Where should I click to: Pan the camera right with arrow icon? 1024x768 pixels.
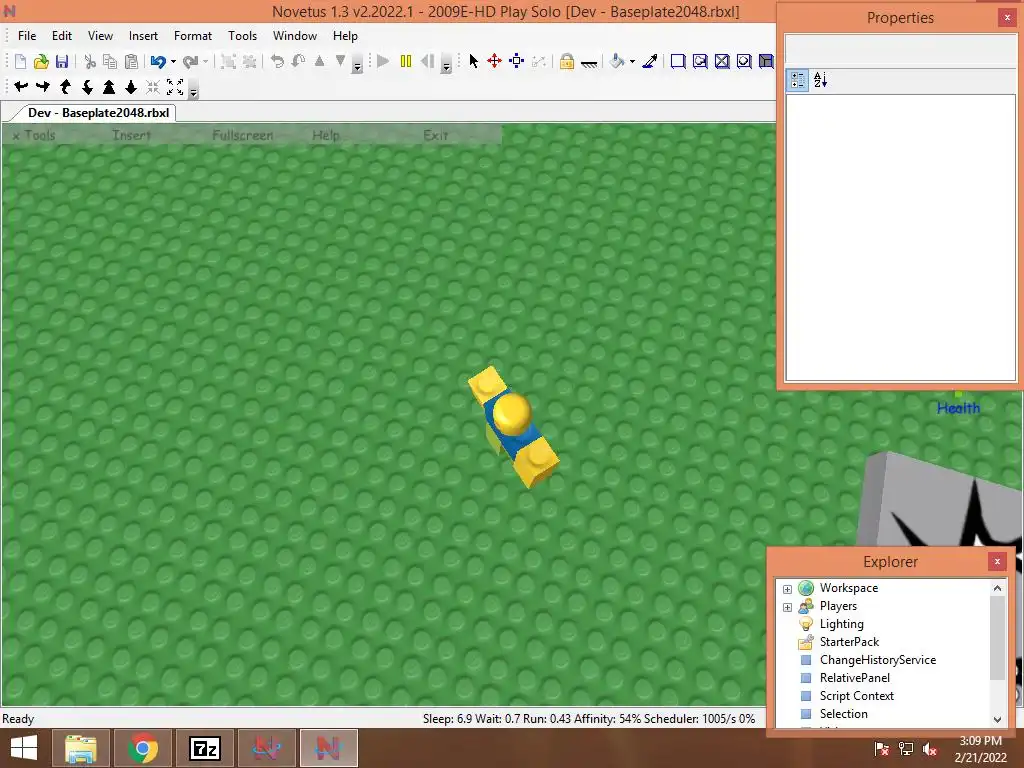43,86
